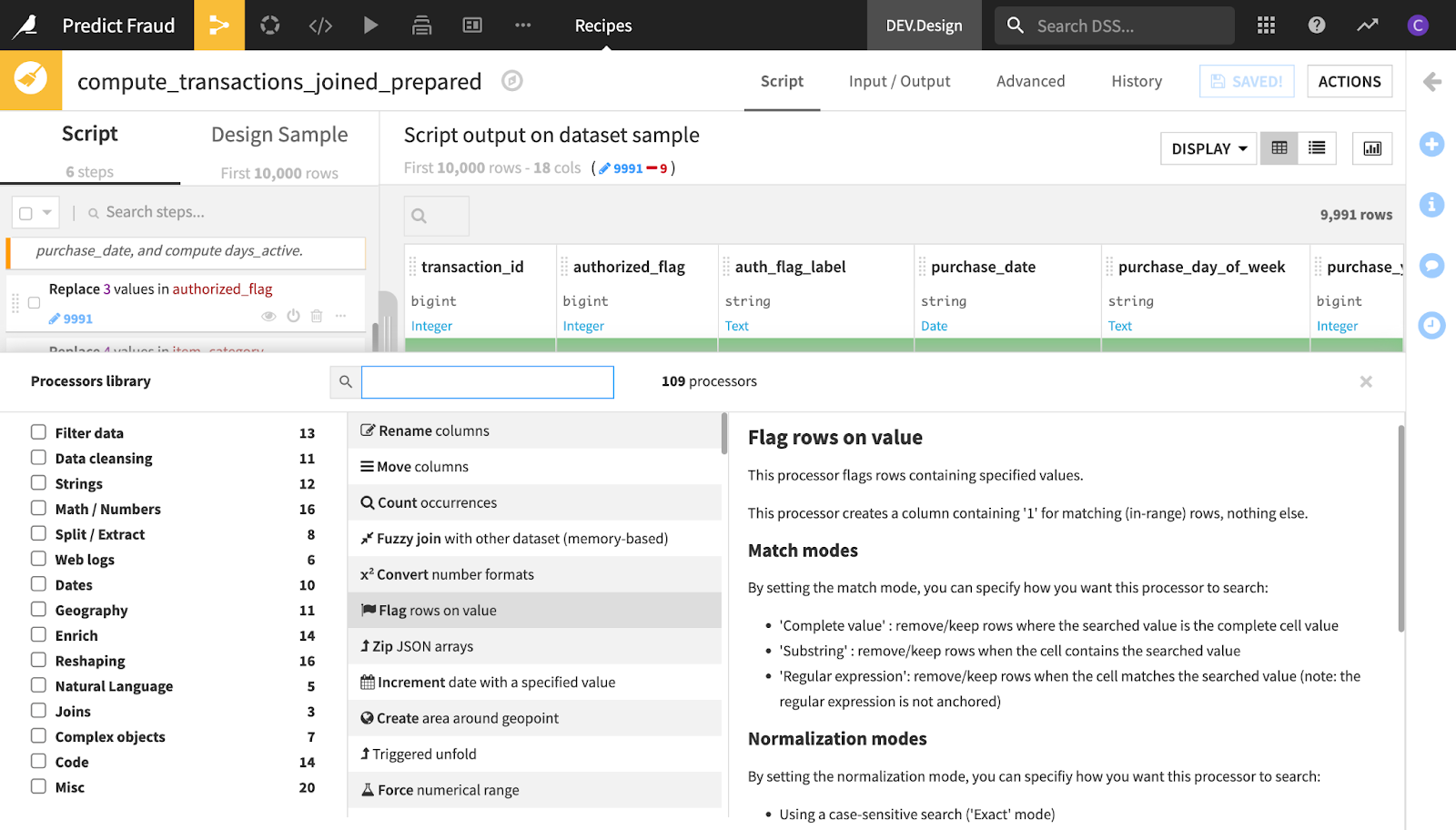Open the History tab
1456x830 pixels.
[x=1137, y=81]
